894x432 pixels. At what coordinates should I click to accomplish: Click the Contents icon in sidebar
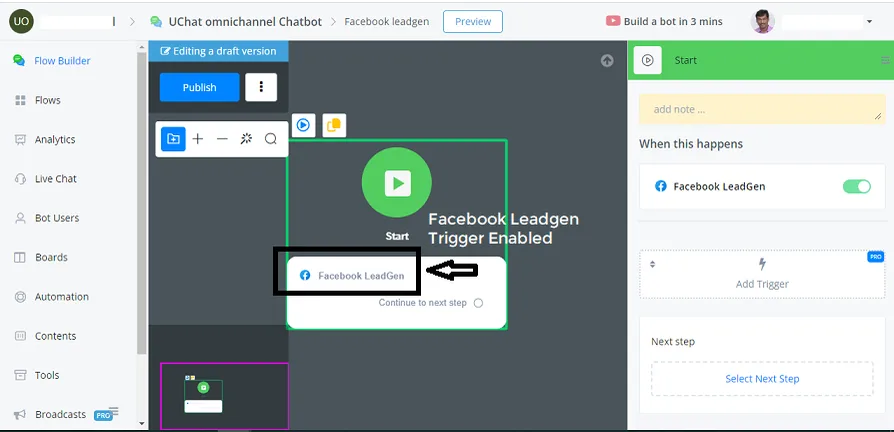[21, 336]
